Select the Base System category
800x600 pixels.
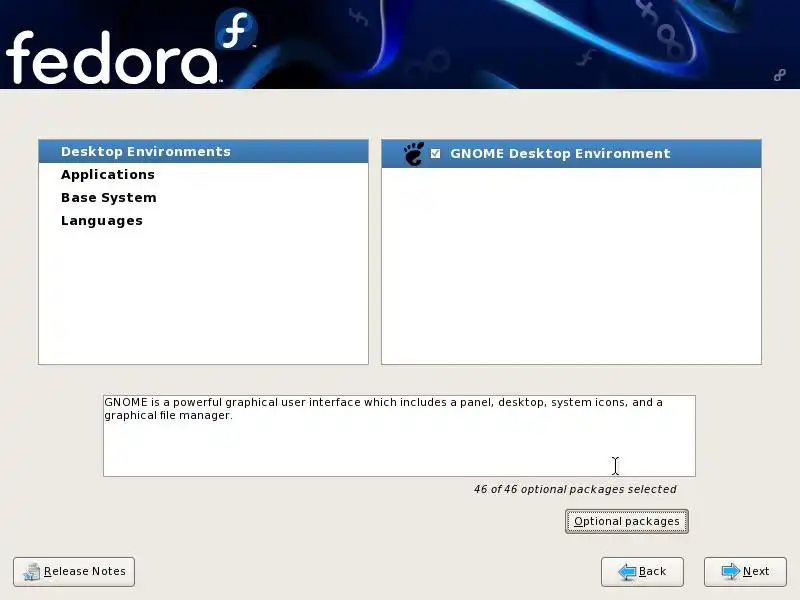coord(203,197)
